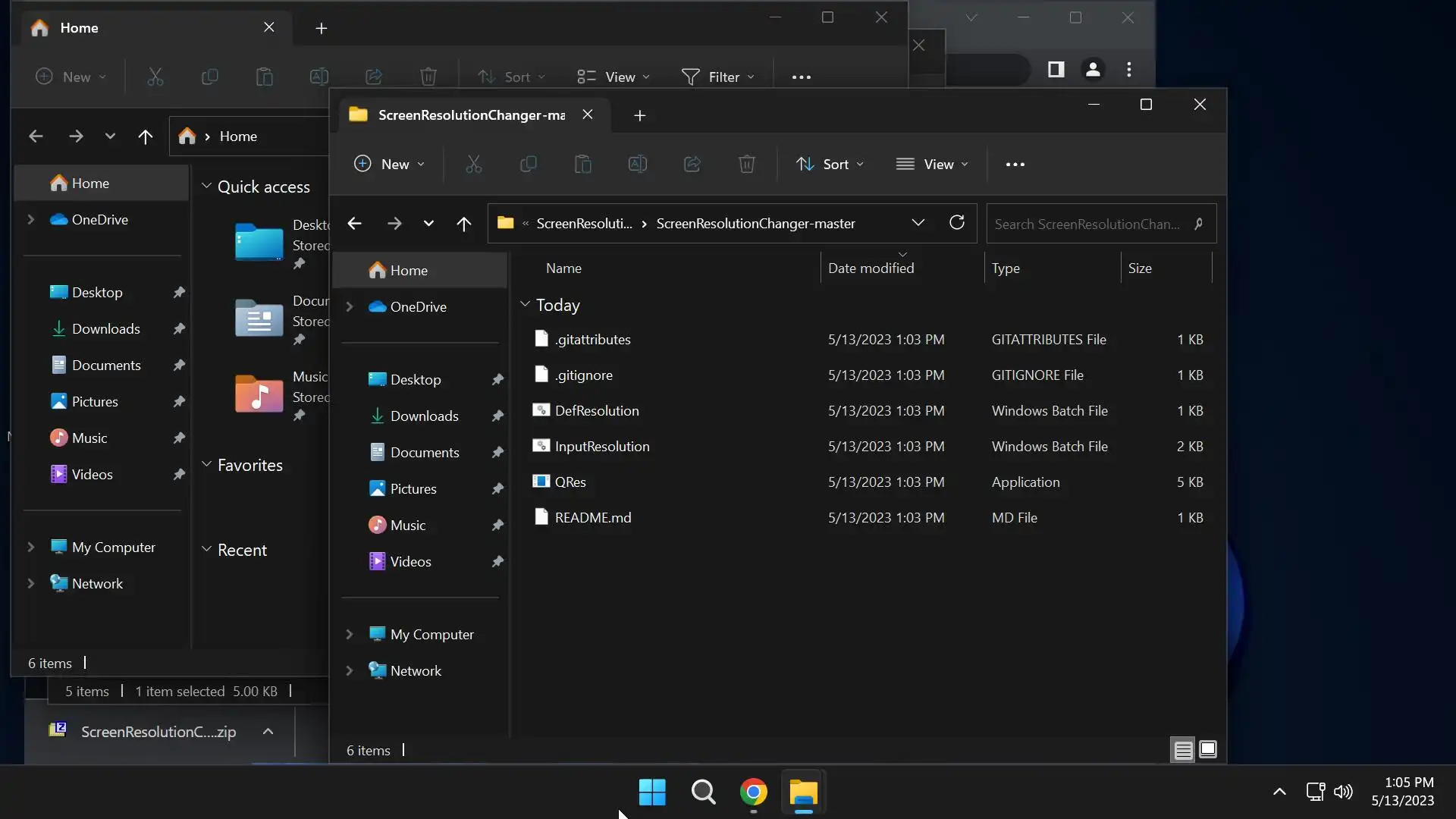Image resolution: width=1456 pixels, height=819 pixels.
Task: Click the Rename icon in toolbar
Action: coord(637,164)
